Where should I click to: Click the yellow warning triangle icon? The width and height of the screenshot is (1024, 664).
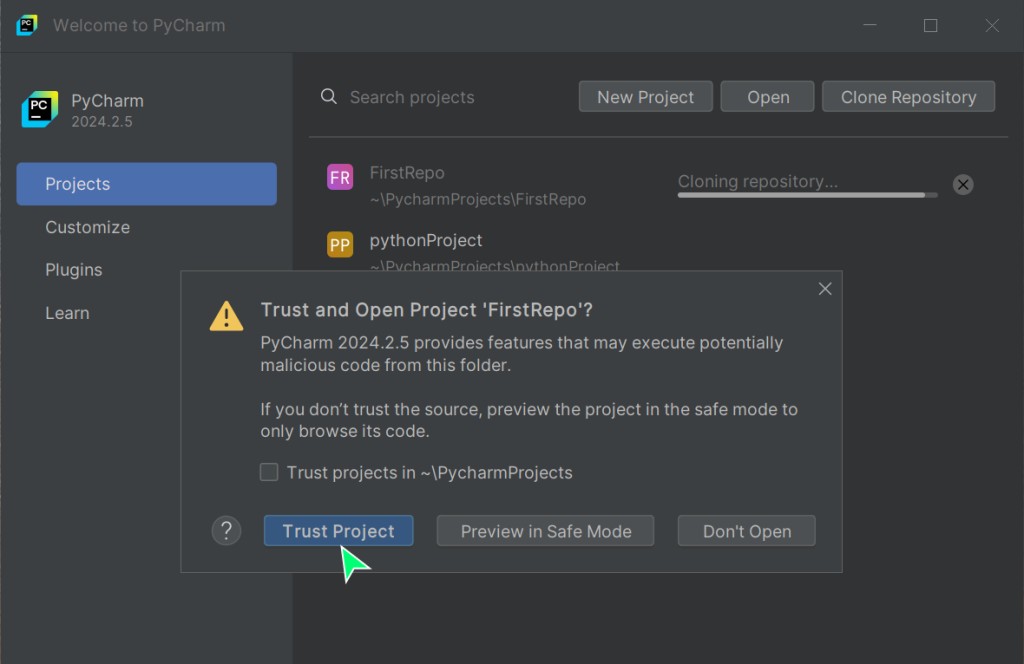(x=226, y=316)
